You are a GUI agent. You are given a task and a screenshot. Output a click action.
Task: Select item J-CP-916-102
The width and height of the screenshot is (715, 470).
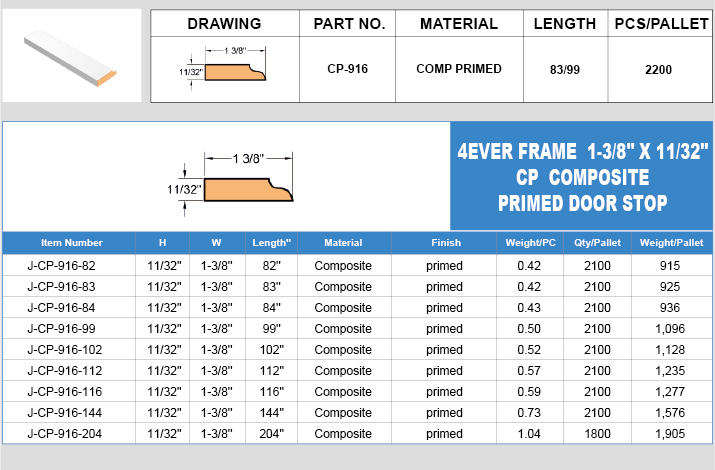[x=65, y=350]
